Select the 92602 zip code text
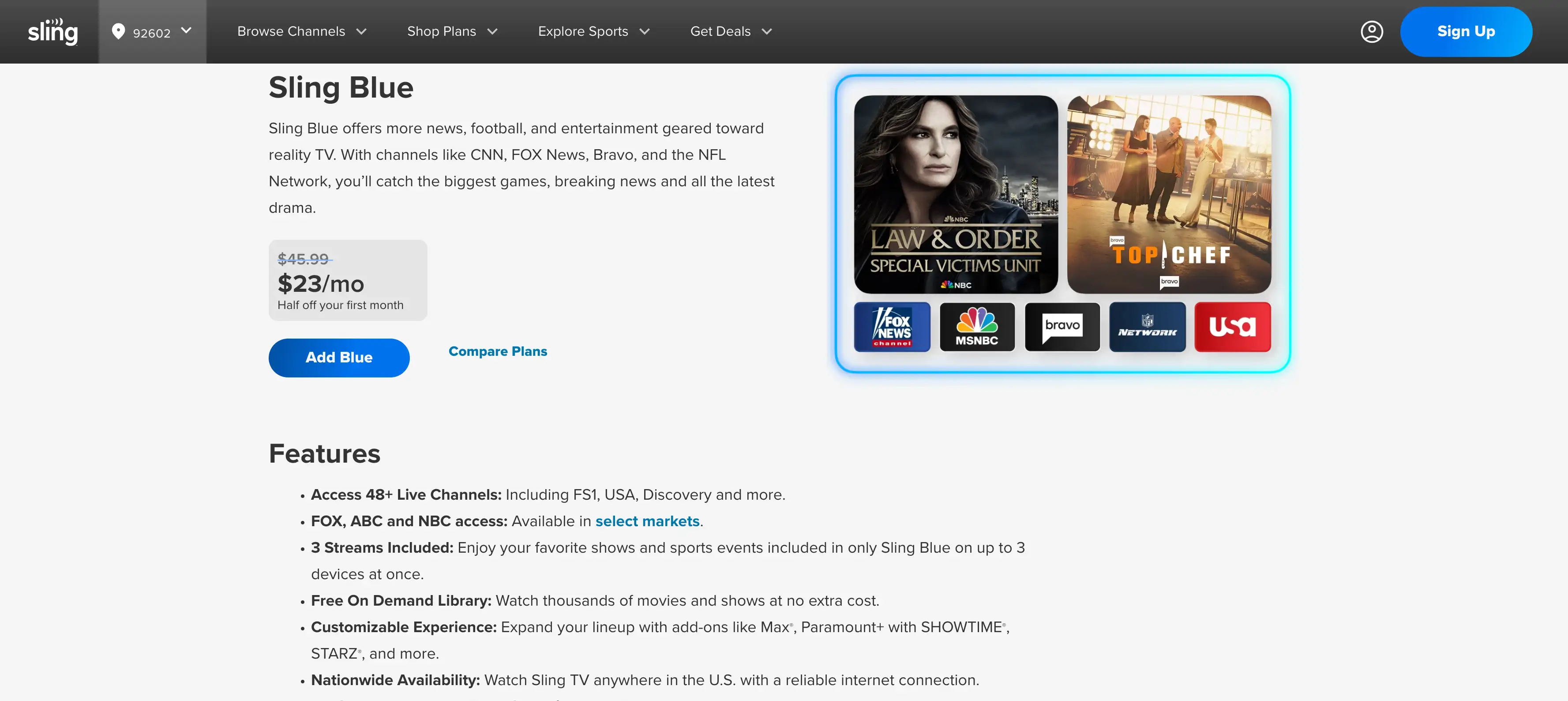The width and height of the screenshot is (1568, 701). pos(152,33)
